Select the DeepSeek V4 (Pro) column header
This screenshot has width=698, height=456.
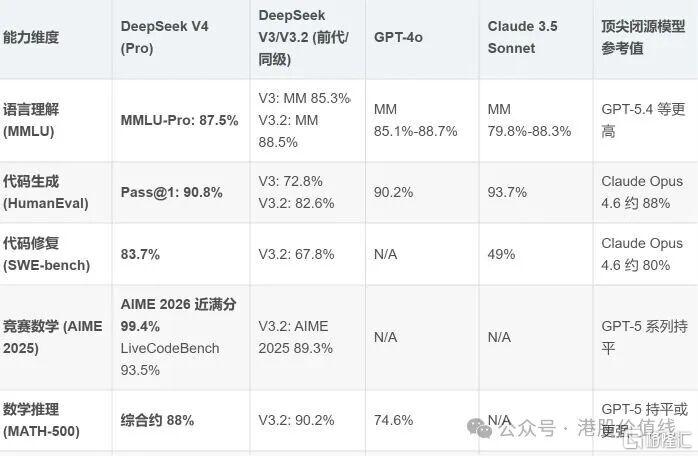click(x=164, y=37)
